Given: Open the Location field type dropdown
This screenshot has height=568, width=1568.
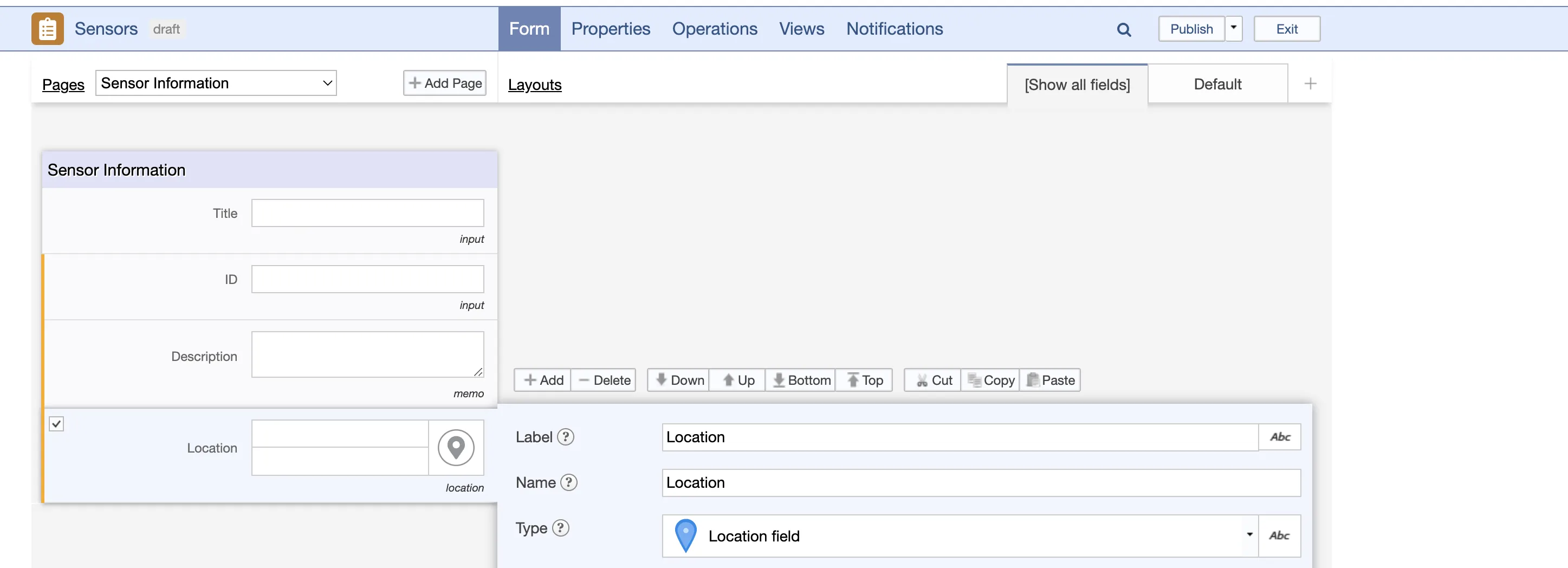Looking at the screenshot, I should coord(960,535).
